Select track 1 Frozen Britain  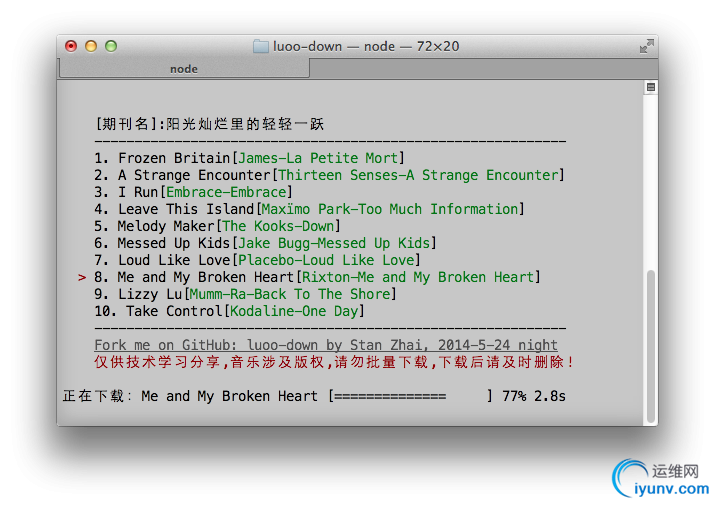click(249, 158)
